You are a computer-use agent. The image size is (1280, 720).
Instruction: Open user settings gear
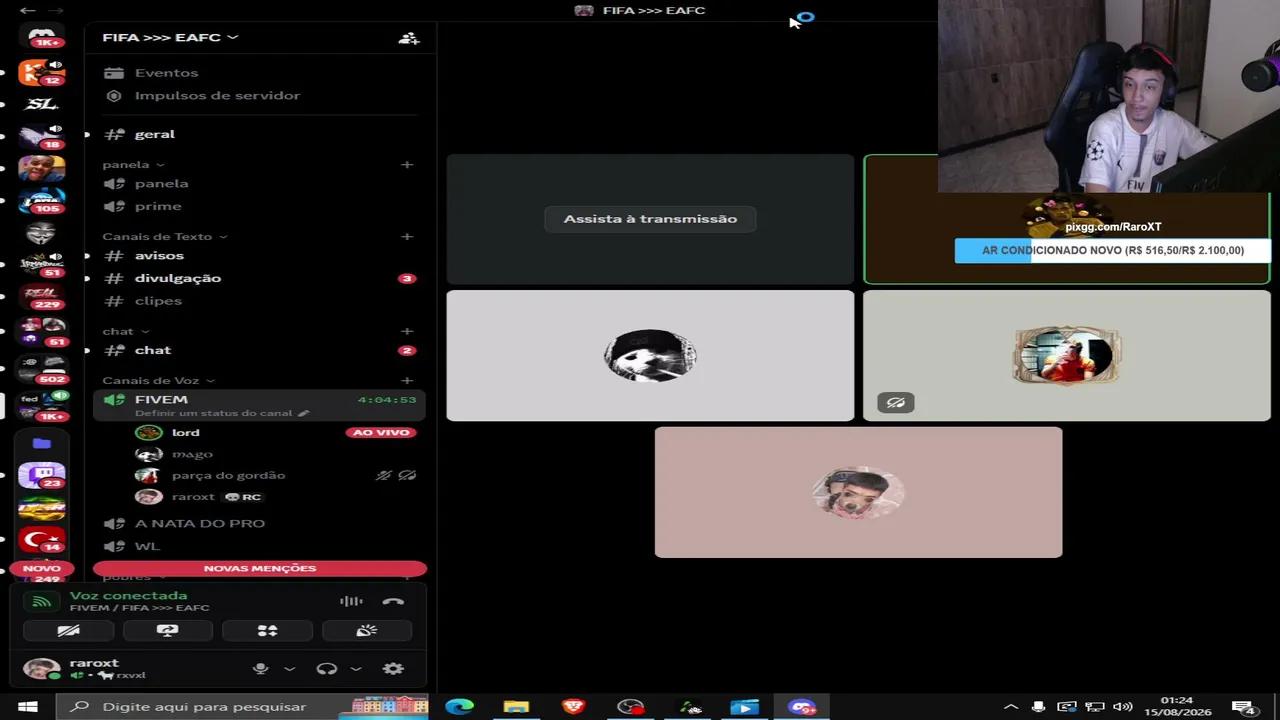[393, 669]
